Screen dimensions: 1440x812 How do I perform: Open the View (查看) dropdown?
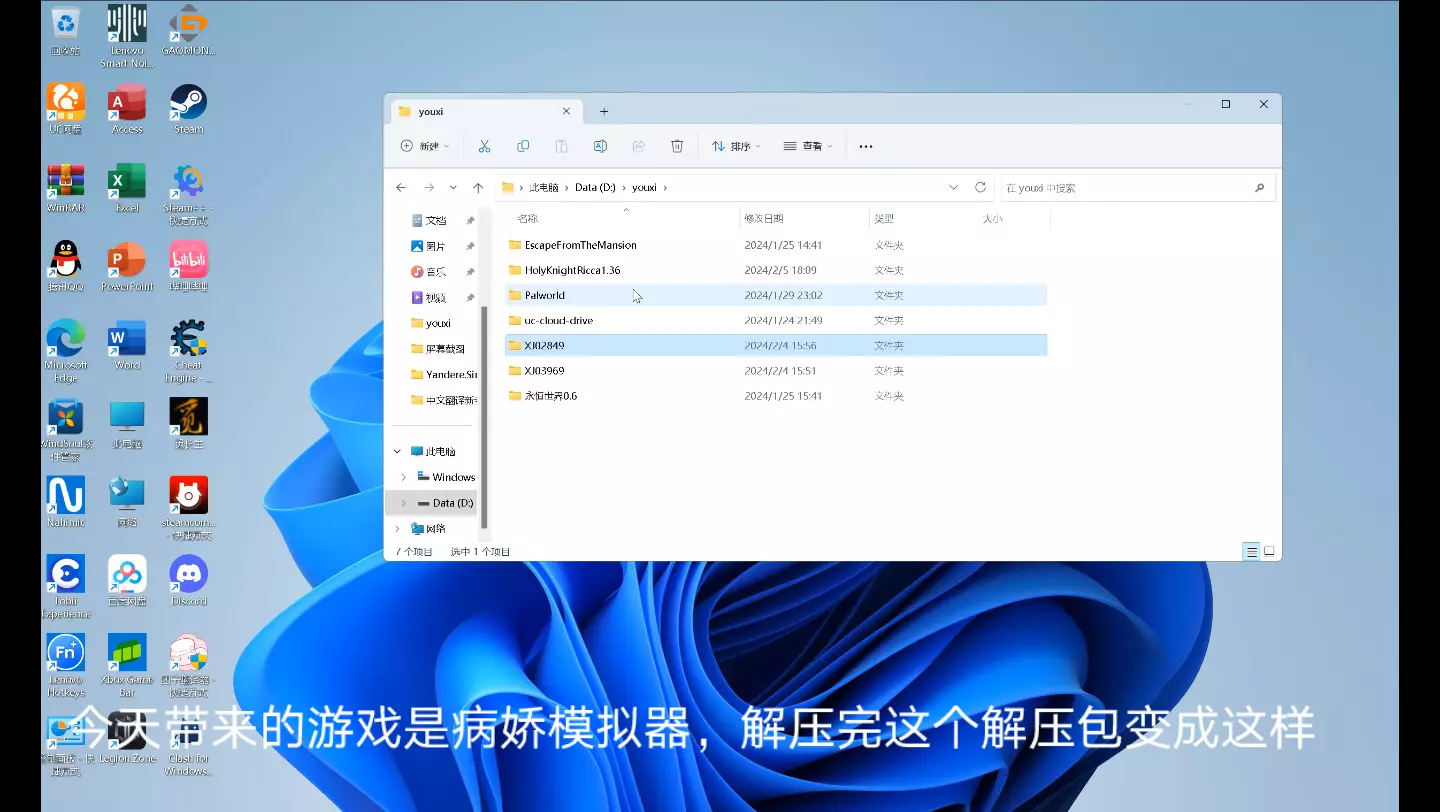pos(808,146)
